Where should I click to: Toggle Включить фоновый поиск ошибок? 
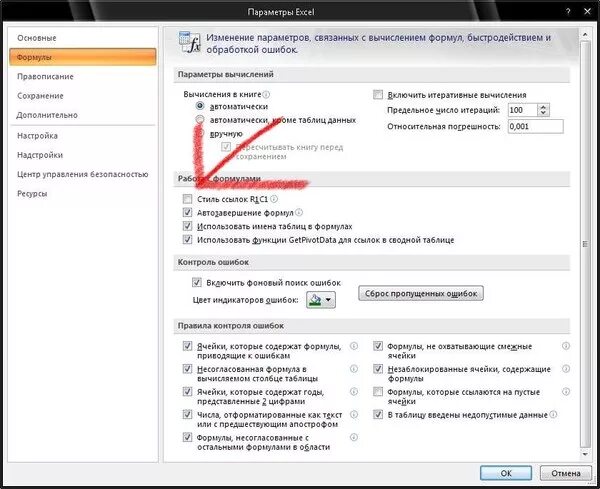coord(196,282)
